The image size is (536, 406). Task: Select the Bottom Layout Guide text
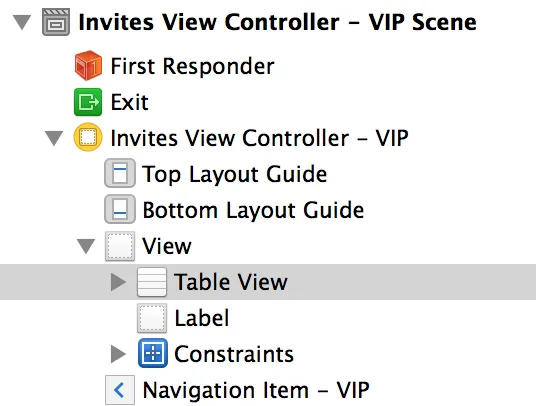coord(253,209)
